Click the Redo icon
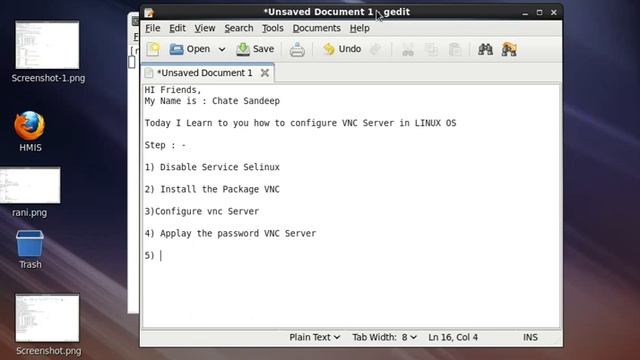Image resolution: width=640 pixels, height=360 pixels. pos(376,49)
